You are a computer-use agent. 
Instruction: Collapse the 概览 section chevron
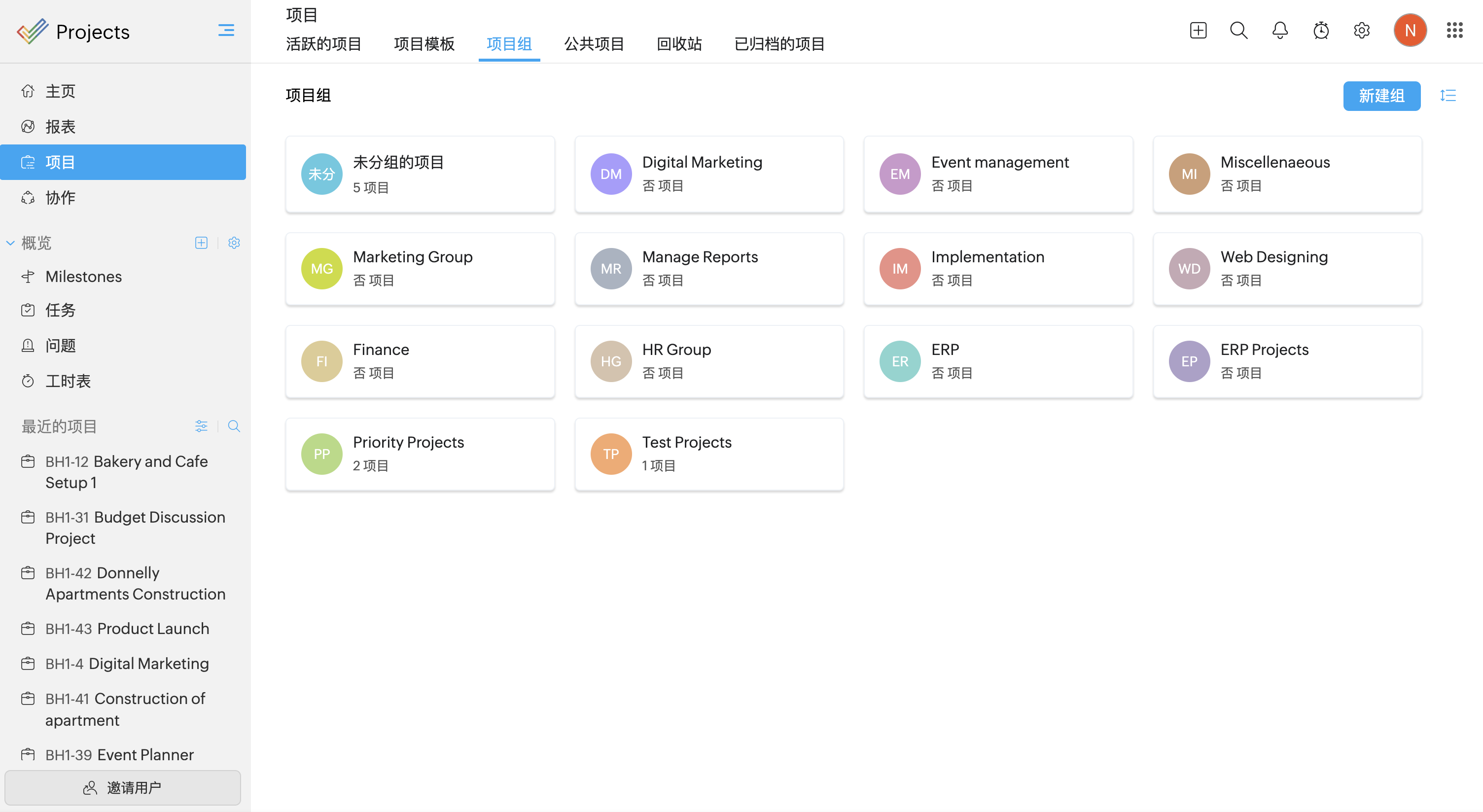pos(10,243)
